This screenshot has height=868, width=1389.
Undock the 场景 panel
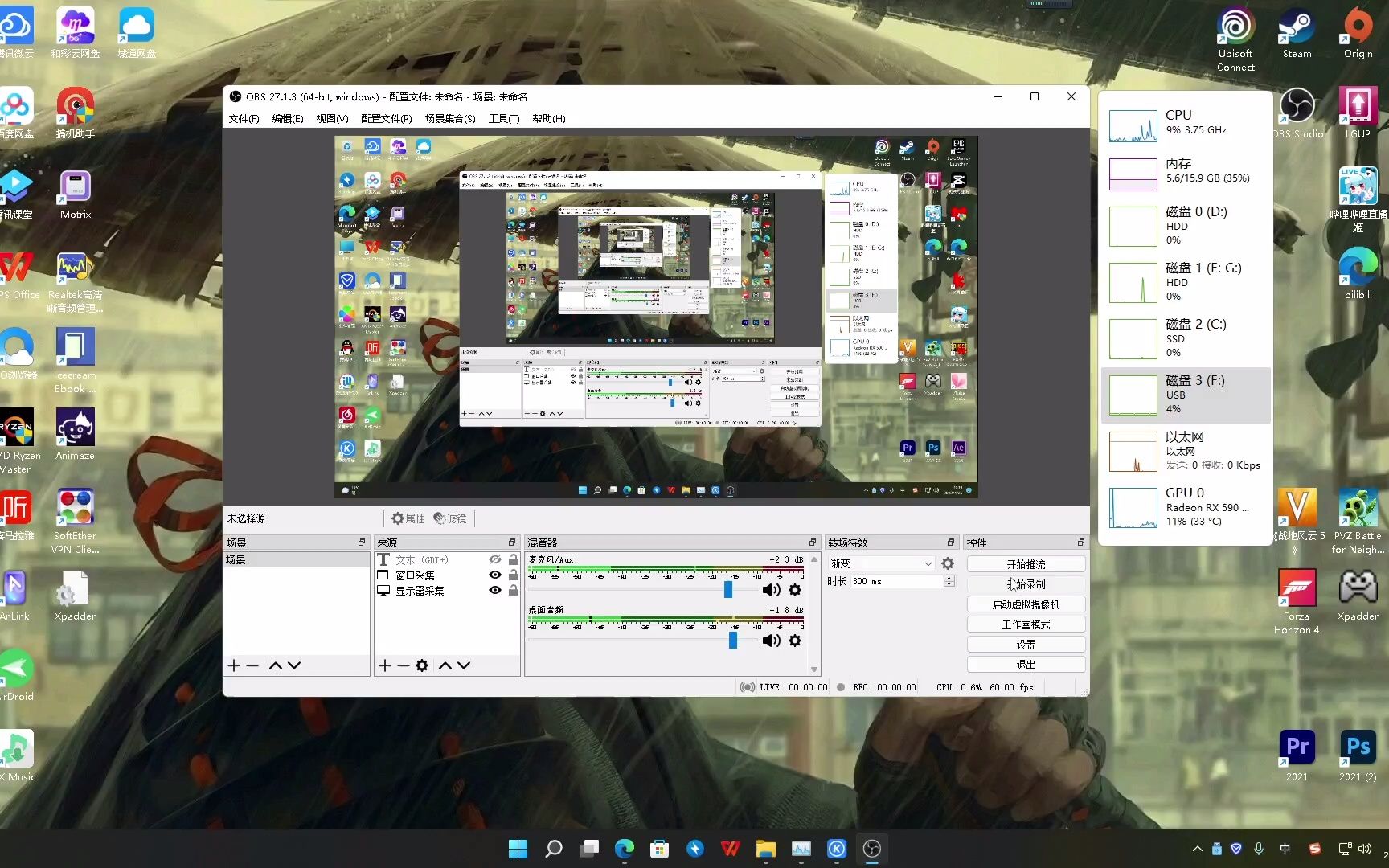pyautogui.click(x=362, y=542)
